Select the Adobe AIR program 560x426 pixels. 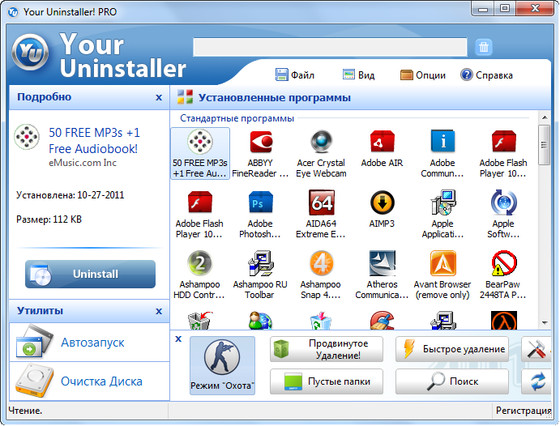[382, 149]
